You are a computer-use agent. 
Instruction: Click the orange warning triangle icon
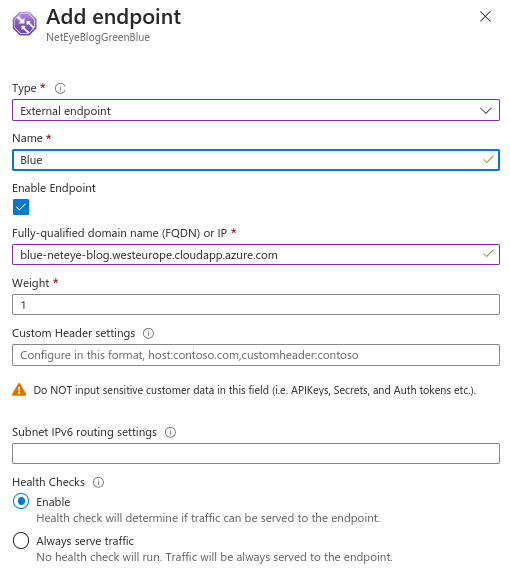[x=19, y=390]
